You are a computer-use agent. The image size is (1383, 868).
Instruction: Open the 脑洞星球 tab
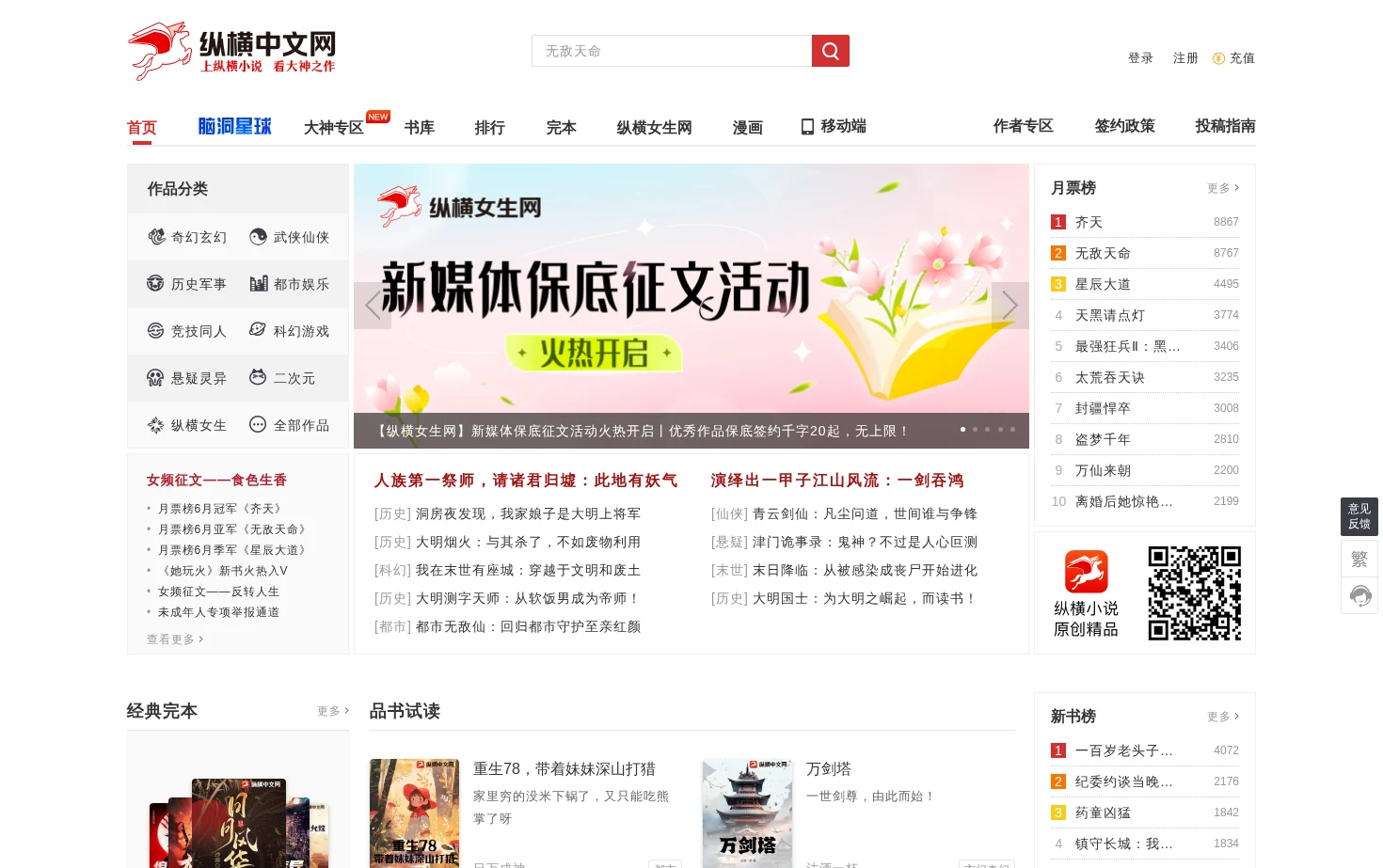coord(235,126)
